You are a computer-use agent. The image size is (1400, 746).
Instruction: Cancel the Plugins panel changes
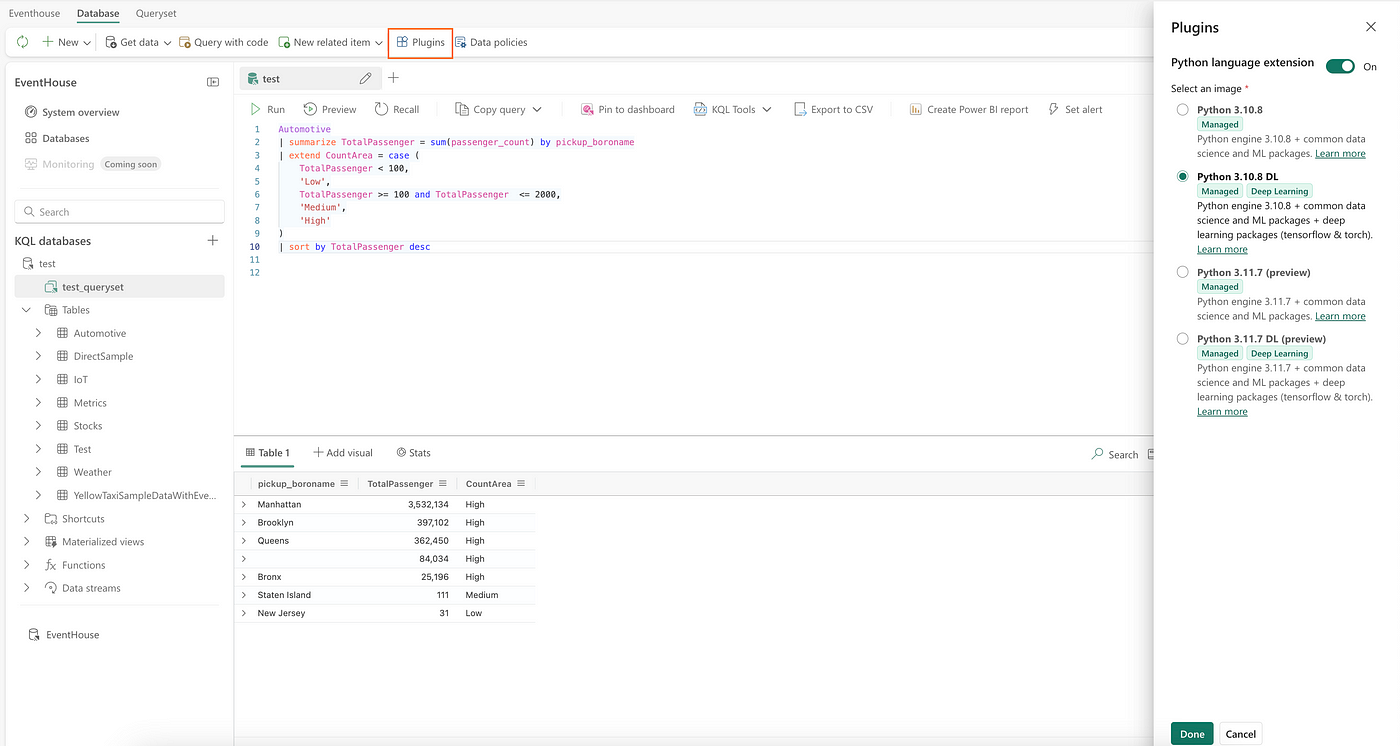1240,734
